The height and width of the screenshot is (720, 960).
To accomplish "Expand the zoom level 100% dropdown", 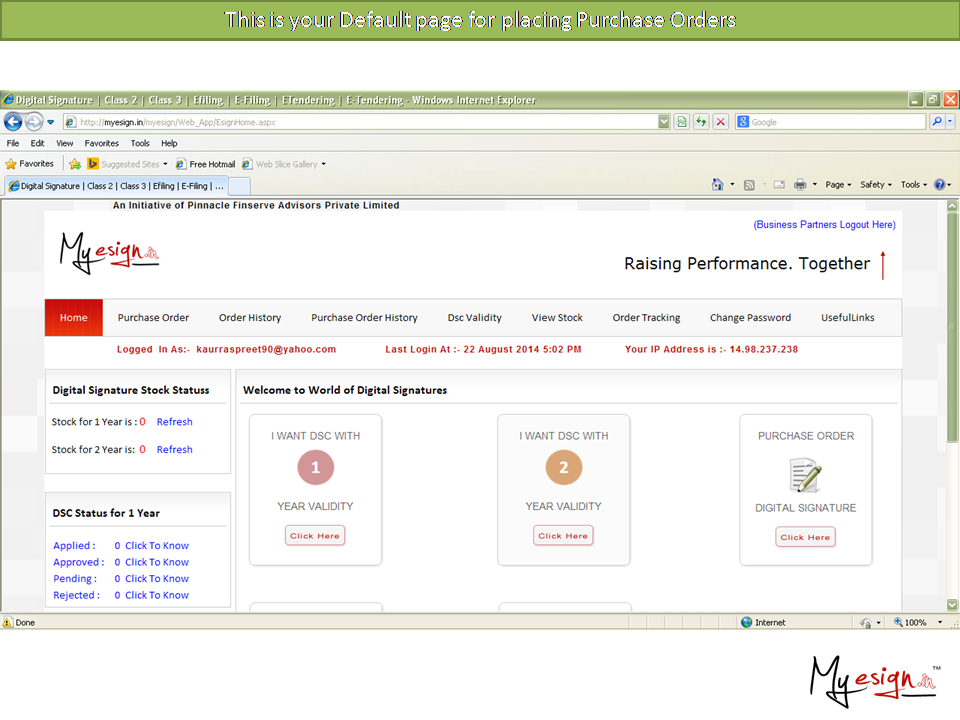I will (x=920, y=622).
